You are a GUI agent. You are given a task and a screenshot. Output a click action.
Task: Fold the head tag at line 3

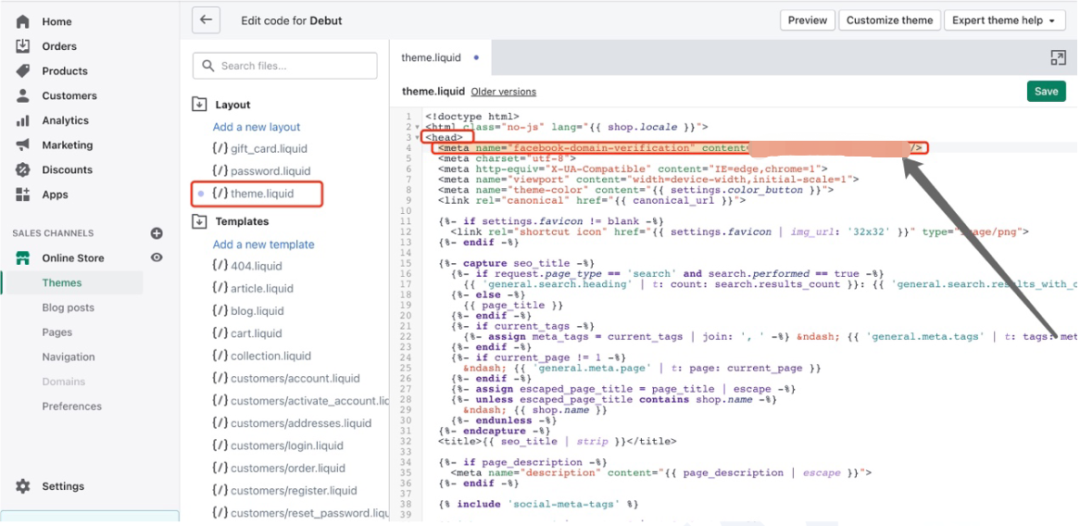tap(417, 138)
